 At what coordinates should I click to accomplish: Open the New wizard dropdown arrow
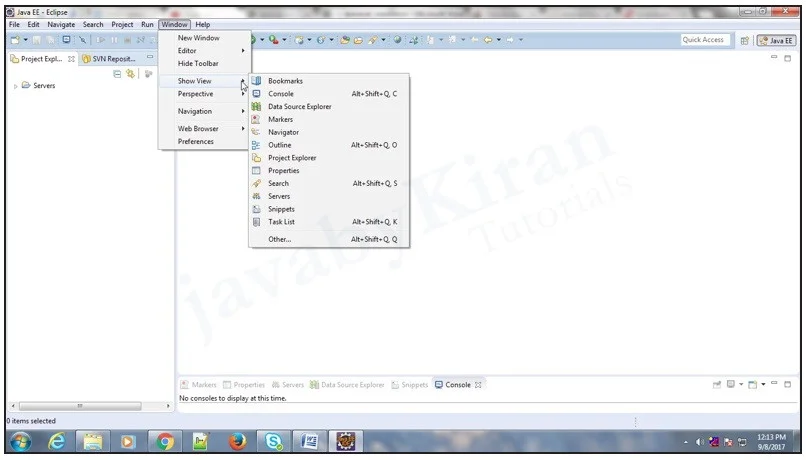click(x=25, y=40)
